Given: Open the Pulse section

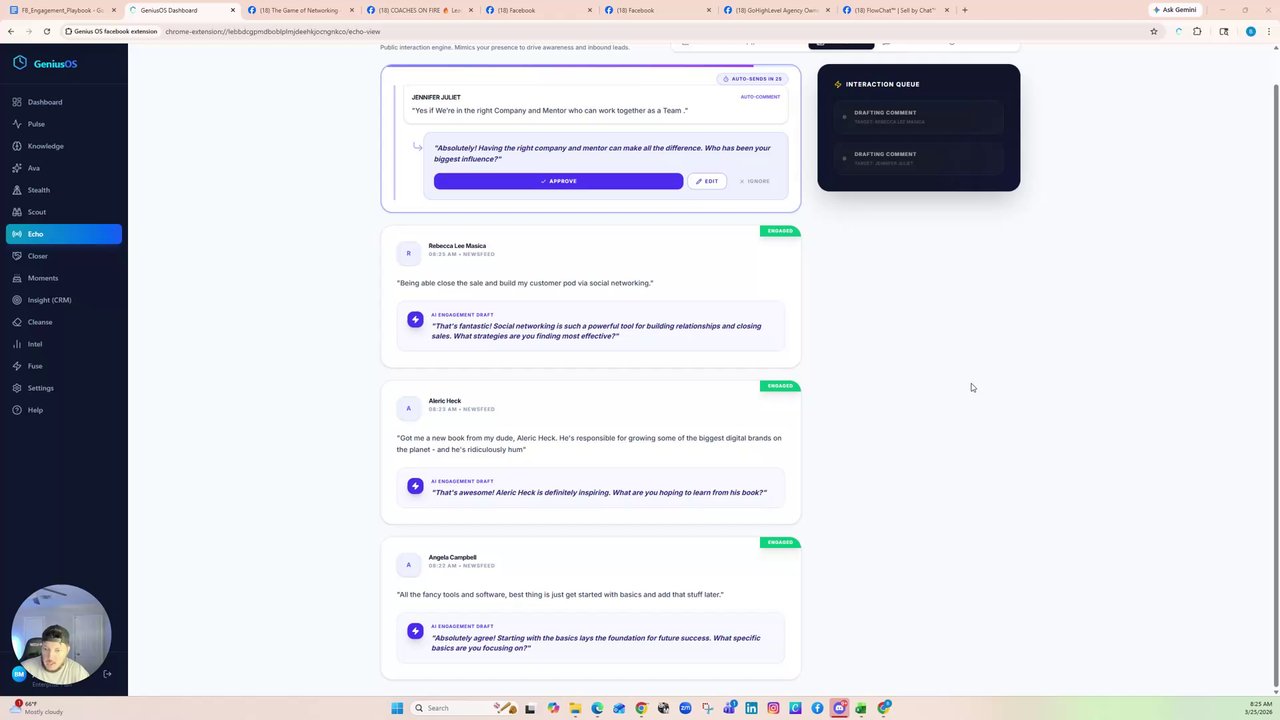Looking at the screenshot, I should pyautogui.click(x=64, y=124).
